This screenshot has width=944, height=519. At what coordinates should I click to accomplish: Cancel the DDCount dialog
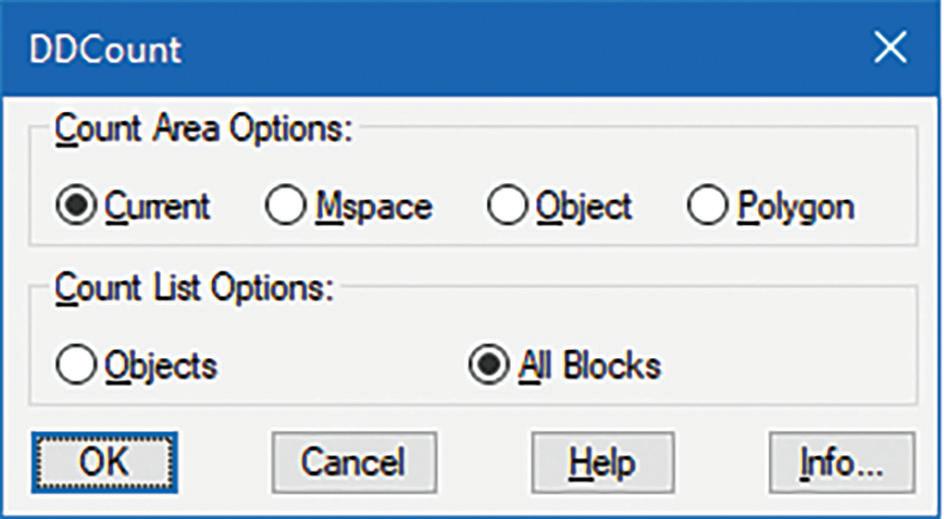pos(354,462)
